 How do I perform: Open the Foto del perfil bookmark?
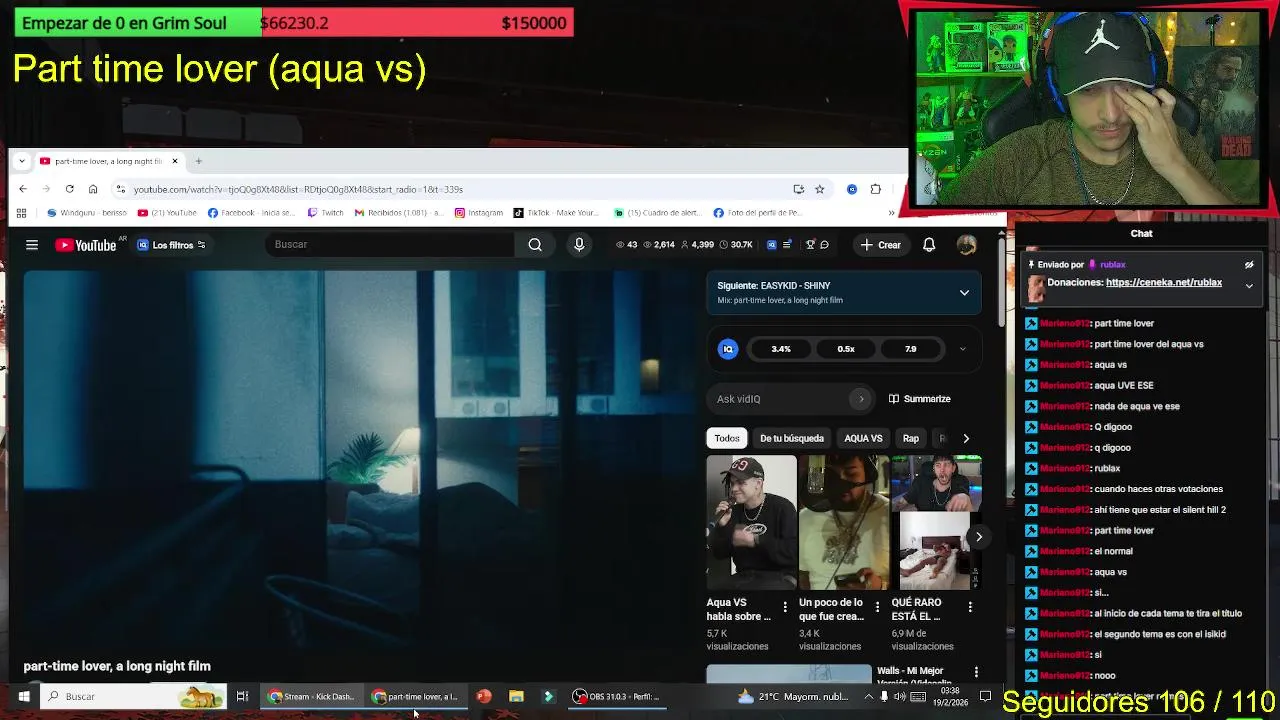tap(758, 213)
